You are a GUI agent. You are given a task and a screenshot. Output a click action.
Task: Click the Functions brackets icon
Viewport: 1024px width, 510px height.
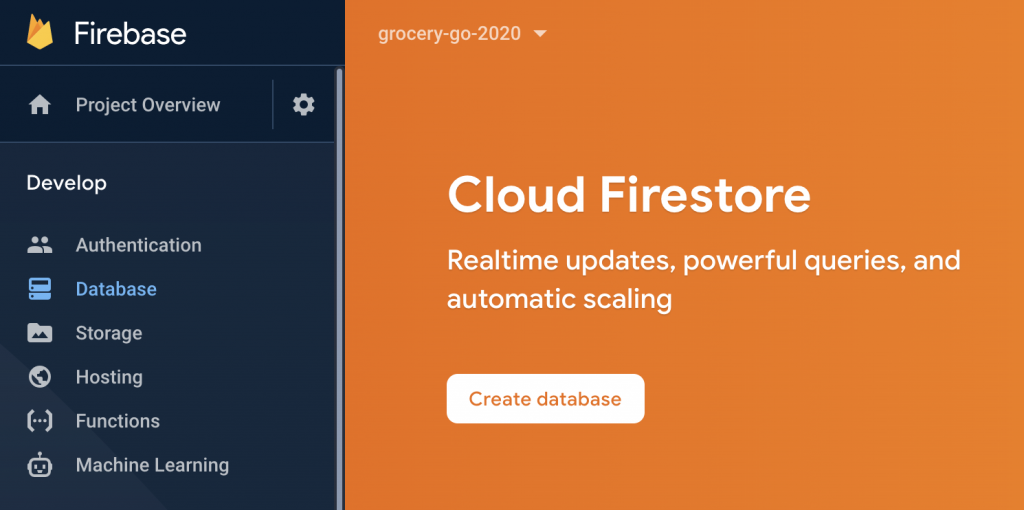(40, 421)
